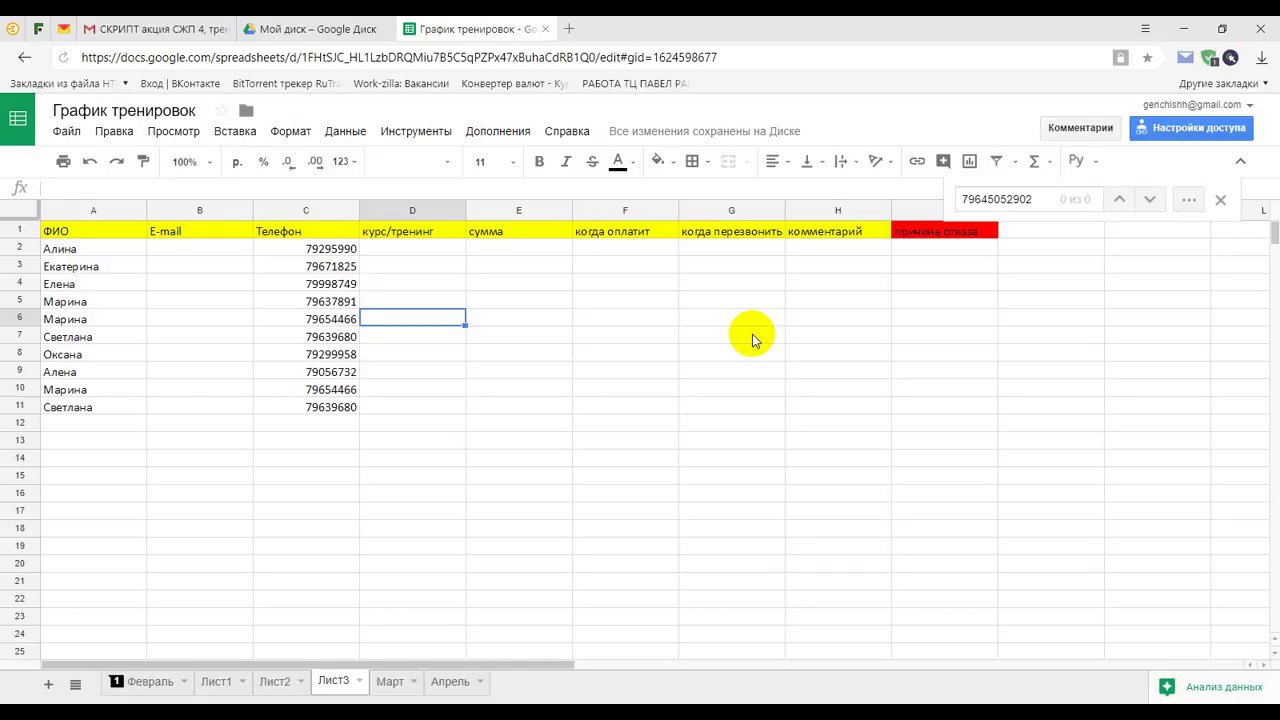Insert a comment via toolbar
The image size is (1280, 720).
943,161
